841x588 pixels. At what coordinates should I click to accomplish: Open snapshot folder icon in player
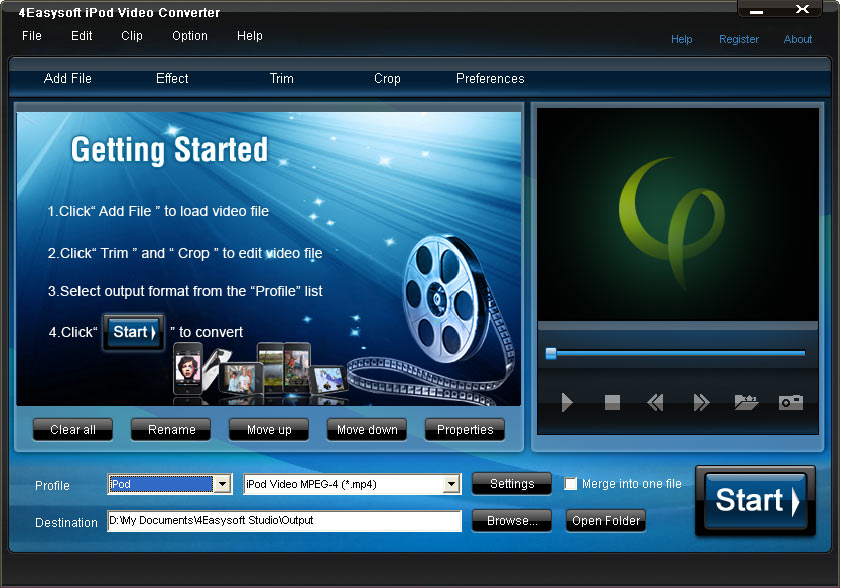pos(746,403)
